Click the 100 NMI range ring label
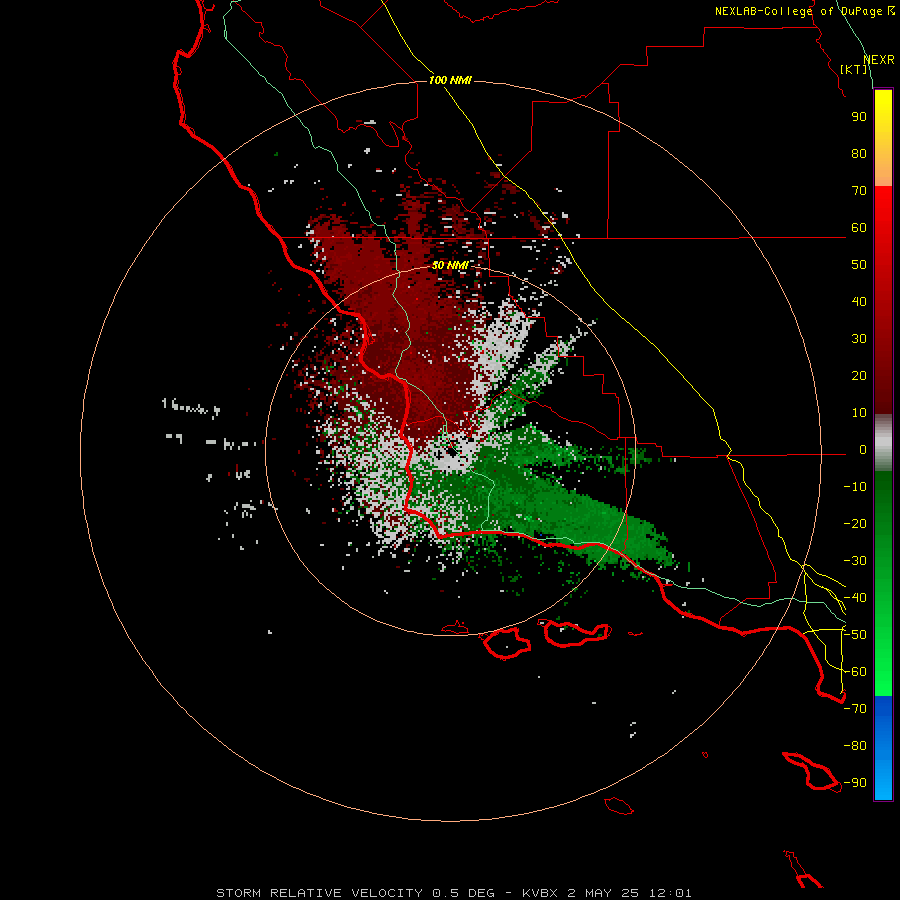 coord(450,80)
